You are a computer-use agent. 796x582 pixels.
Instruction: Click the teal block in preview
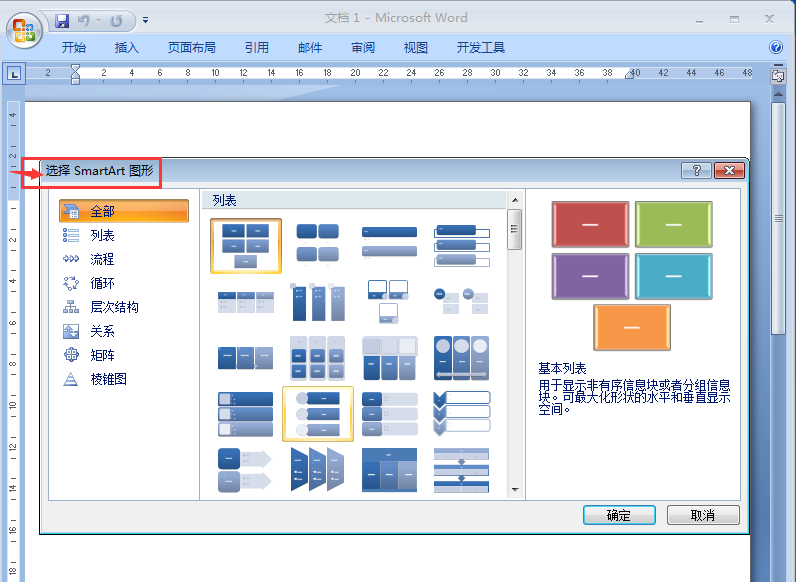coord(674,276)
